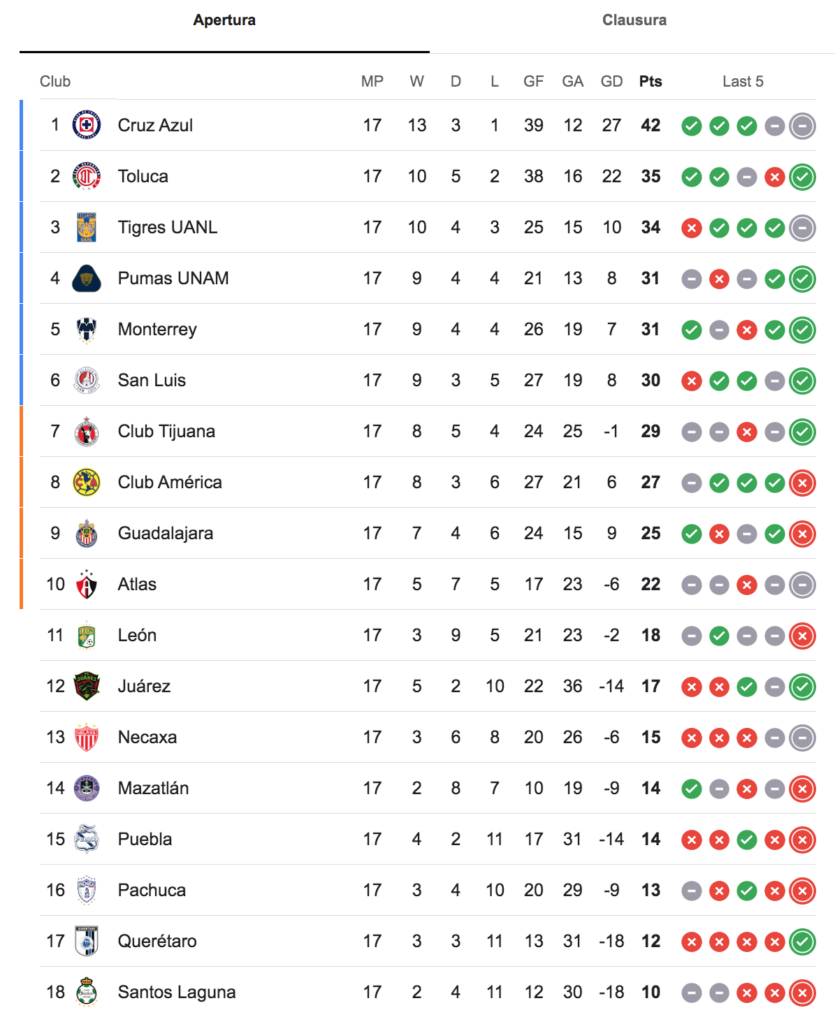This screenshot has width=835, height=1024.
Task: Click Cruz Azul's latest draw result circle
Action: click(x=802, y=125)
